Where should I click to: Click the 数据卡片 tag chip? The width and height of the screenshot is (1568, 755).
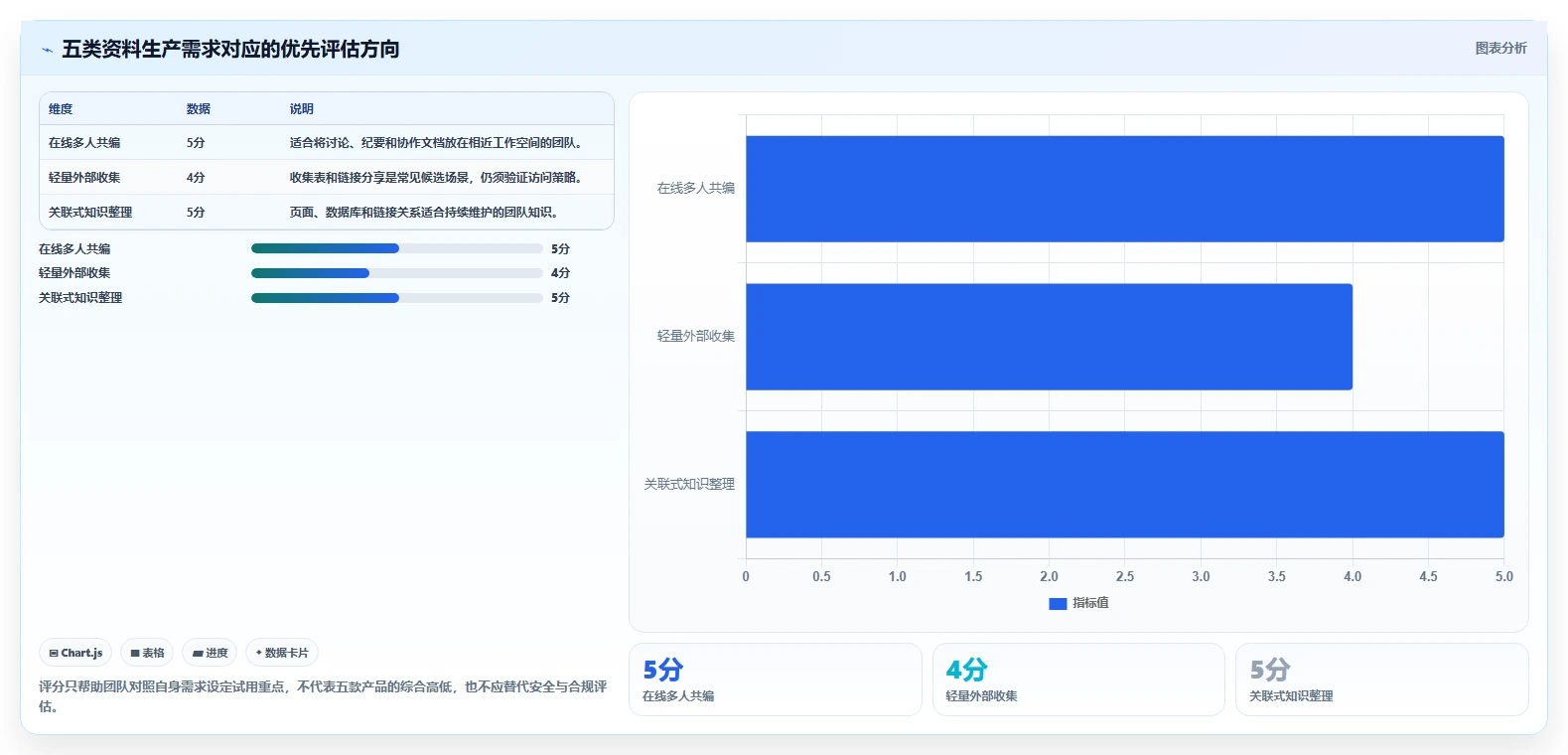[282, 653]
